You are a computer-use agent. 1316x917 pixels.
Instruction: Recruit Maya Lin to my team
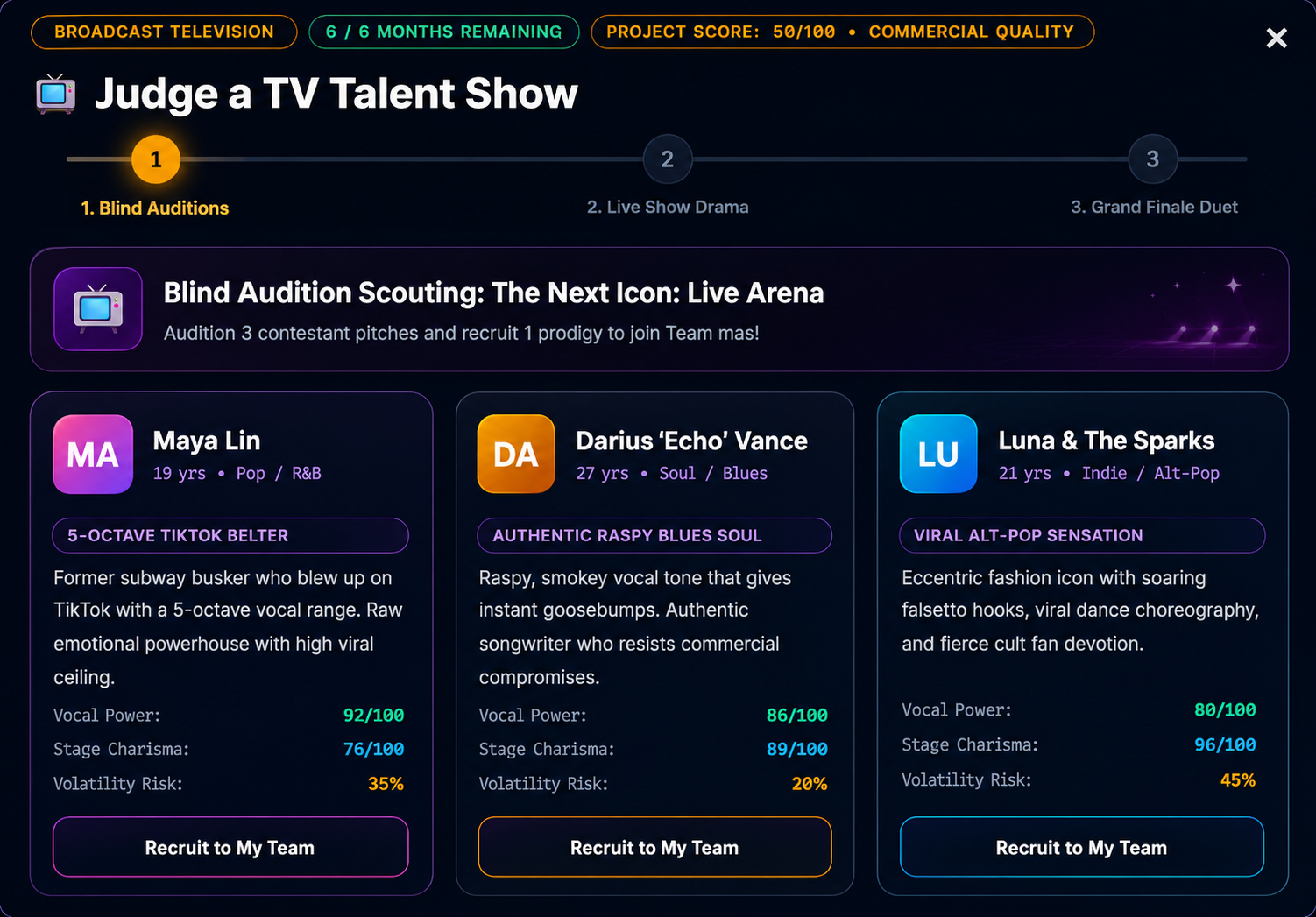[x=230, y=847]
